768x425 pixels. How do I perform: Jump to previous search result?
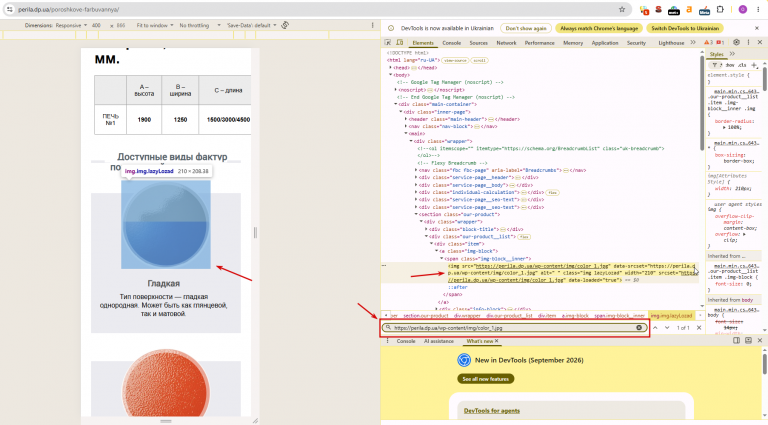pyautogui.click(x=655, y=328)
